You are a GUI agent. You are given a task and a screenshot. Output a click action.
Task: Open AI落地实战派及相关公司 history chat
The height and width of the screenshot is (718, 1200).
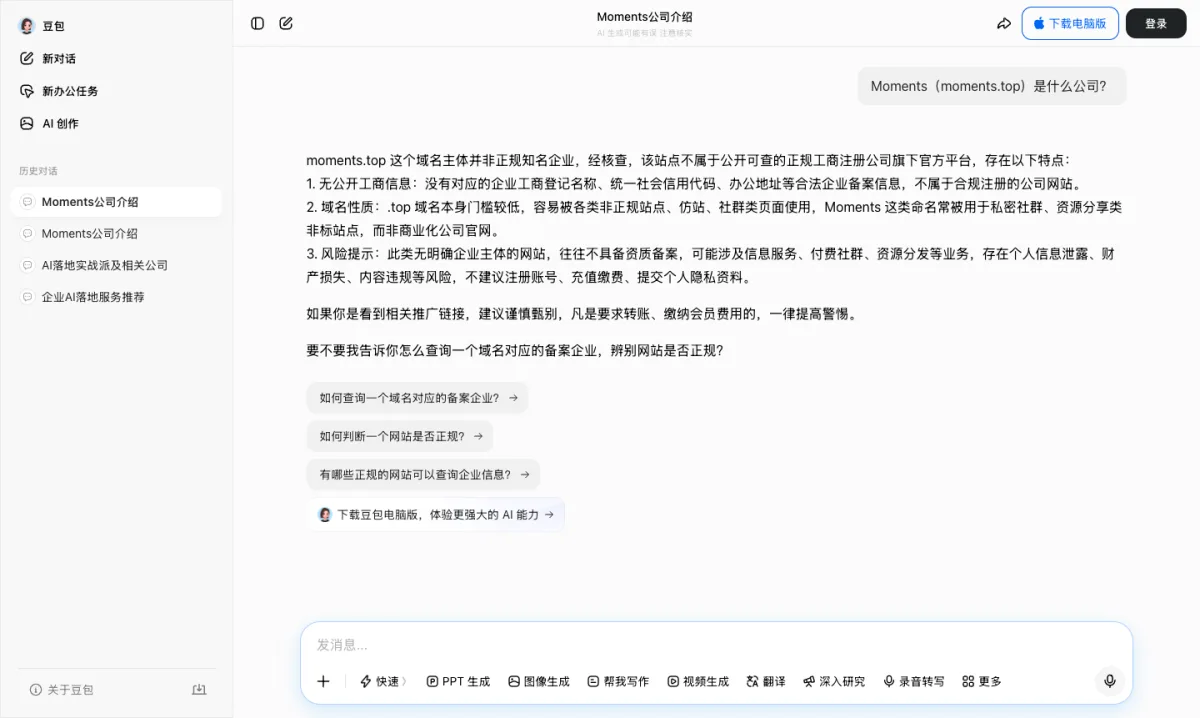116,266
